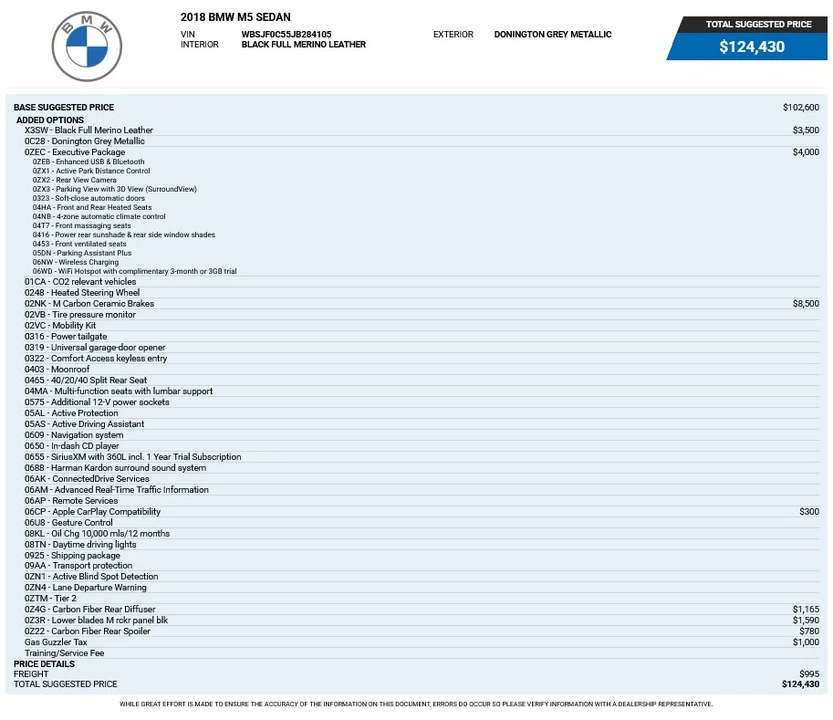Viewport: 833px width, 720px height.
Task: Select 04HA Front and Rear Heated Seats item
Action: tap(92, 207)
